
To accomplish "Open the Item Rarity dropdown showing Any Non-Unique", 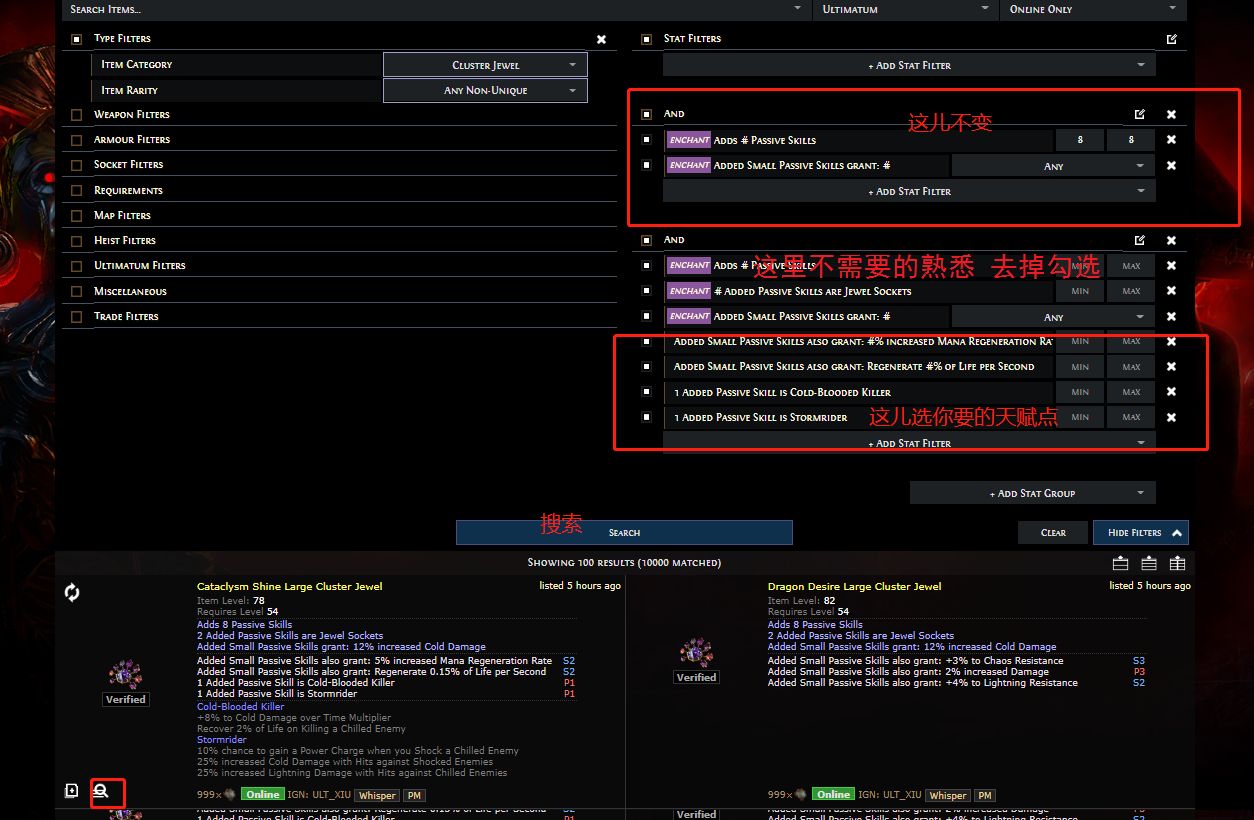I will (x=485, y=90).
